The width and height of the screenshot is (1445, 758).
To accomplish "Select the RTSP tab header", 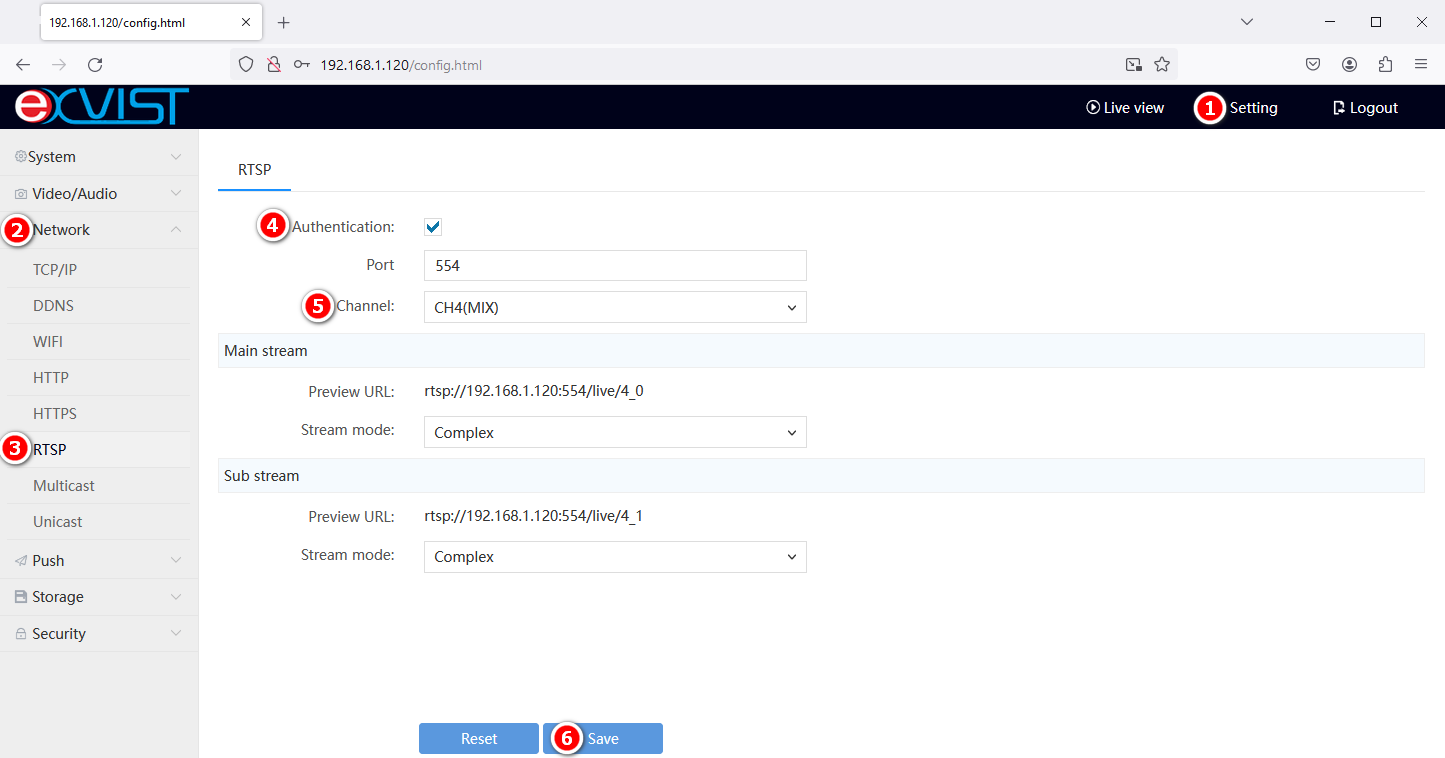I will pyautogui.click(x=254, y=170).
